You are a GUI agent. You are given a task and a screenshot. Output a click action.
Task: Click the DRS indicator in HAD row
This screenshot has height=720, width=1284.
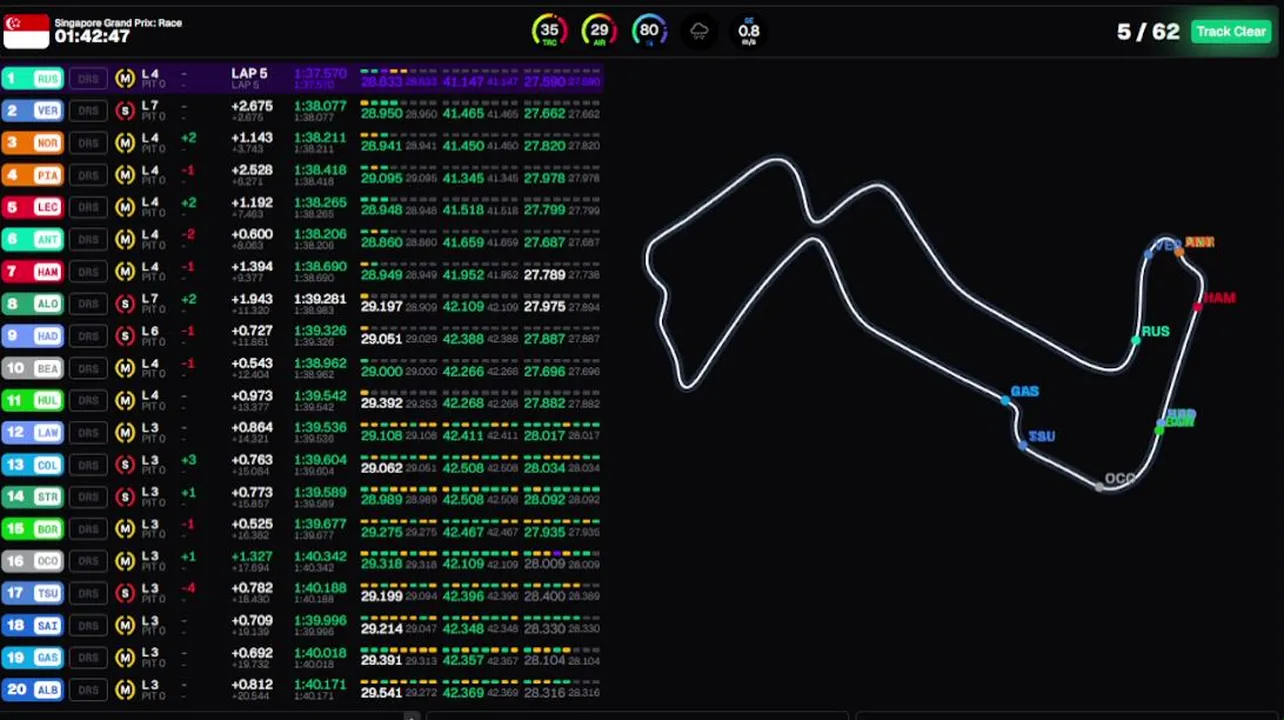[x=89, y=336]
